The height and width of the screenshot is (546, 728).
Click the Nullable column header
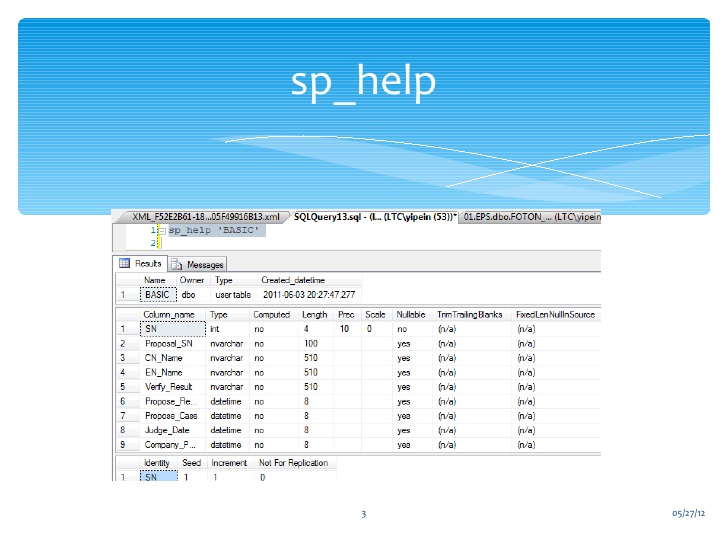pyautogui.click(x=410, y=314)
